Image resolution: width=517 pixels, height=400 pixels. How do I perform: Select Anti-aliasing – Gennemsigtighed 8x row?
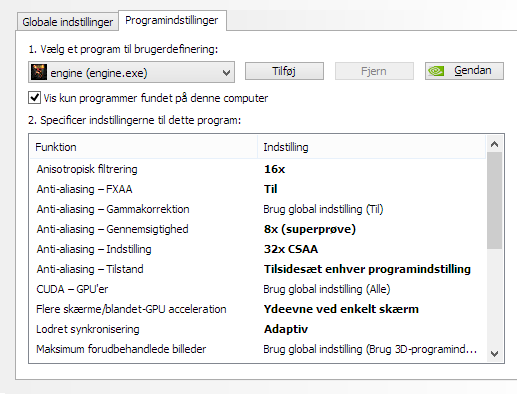(x=258, y=229)
